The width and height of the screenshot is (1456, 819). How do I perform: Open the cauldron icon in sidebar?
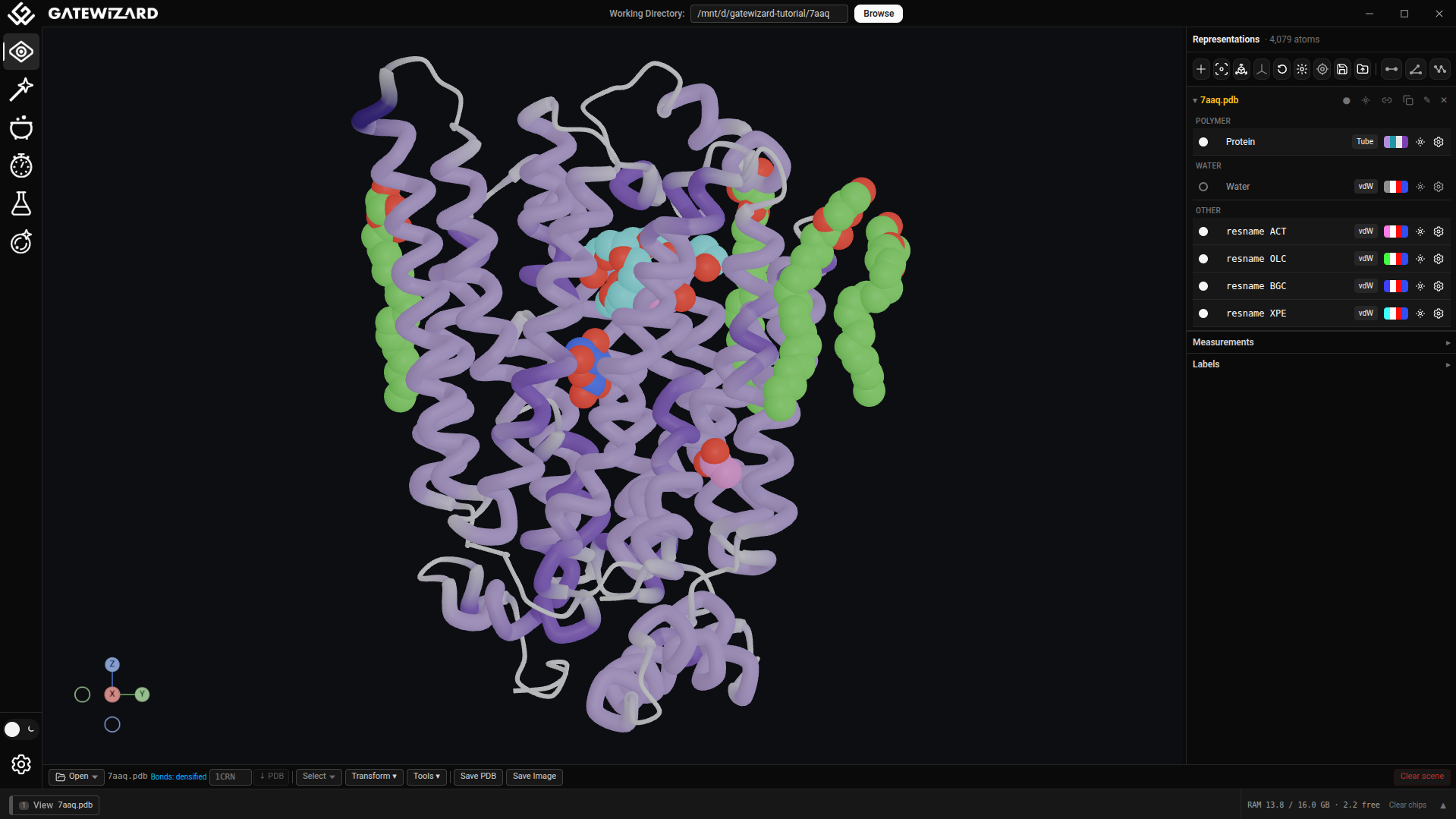tap(21, 128)
